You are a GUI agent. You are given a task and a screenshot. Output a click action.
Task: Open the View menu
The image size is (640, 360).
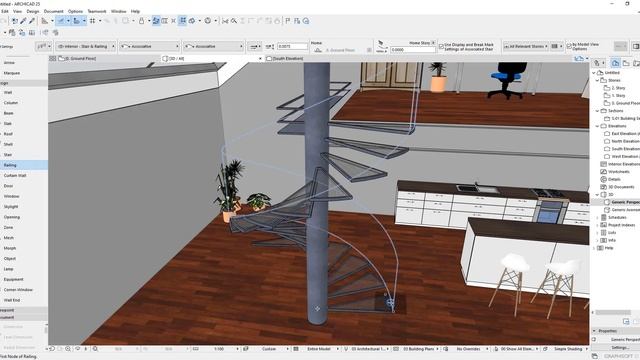pos(17,11)
